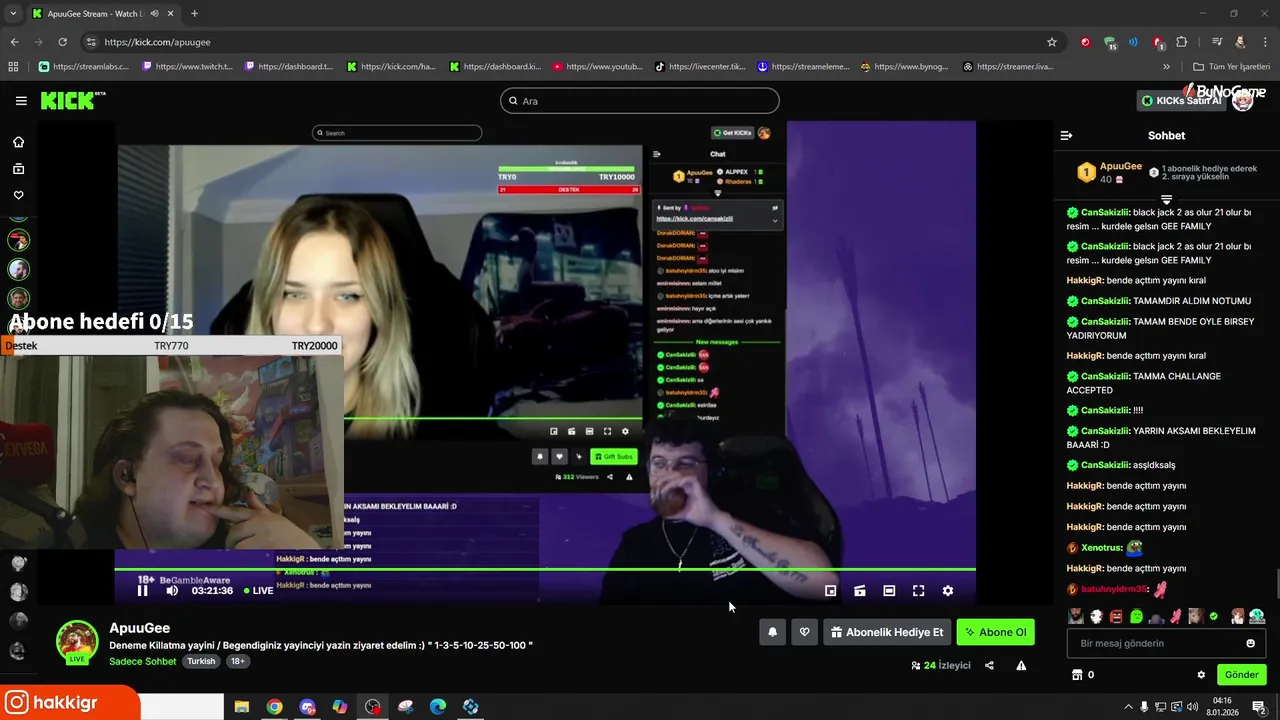Viewport: 1280px width, 720px height.
Task: Open the ApuuGee channel avatar
Action: pyautogui.click(x=77, y=641)
